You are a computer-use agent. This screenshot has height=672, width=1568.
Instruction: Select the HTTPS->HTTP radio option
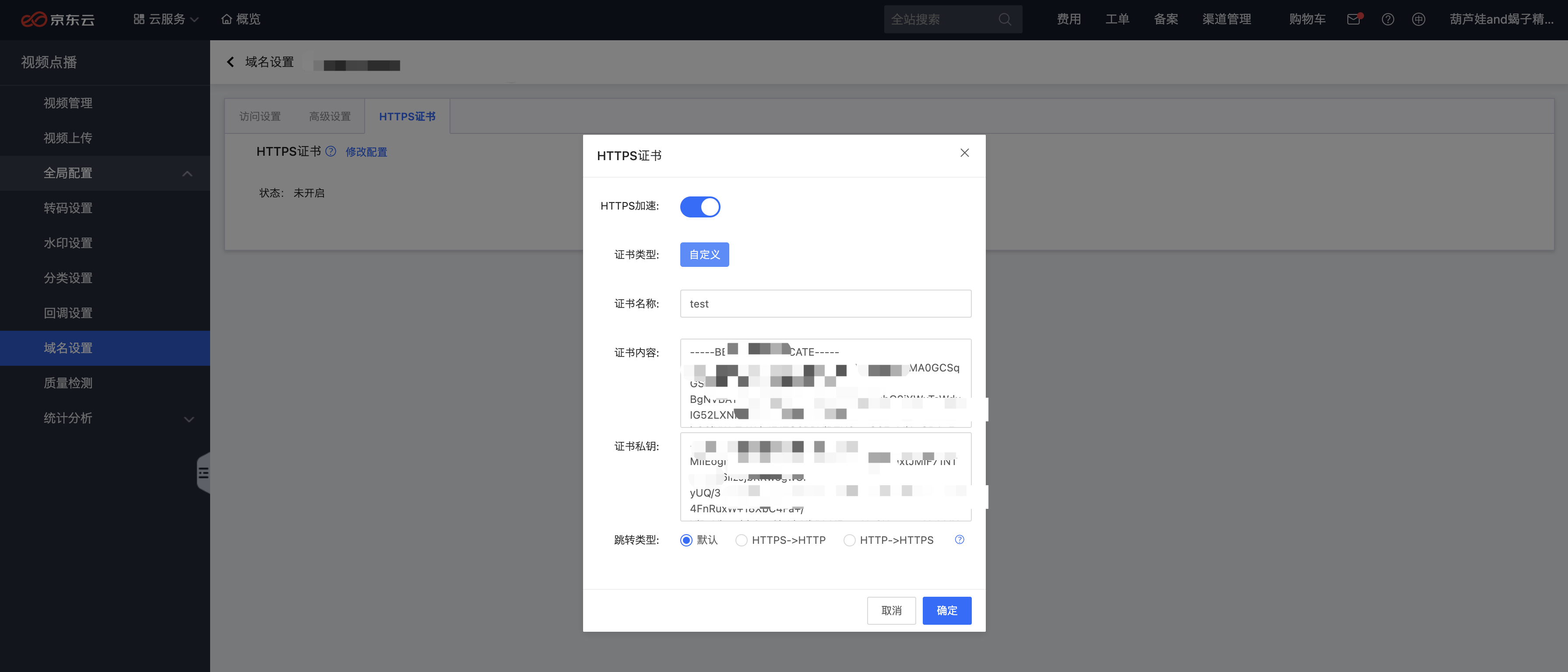click(x=742, y=540)
